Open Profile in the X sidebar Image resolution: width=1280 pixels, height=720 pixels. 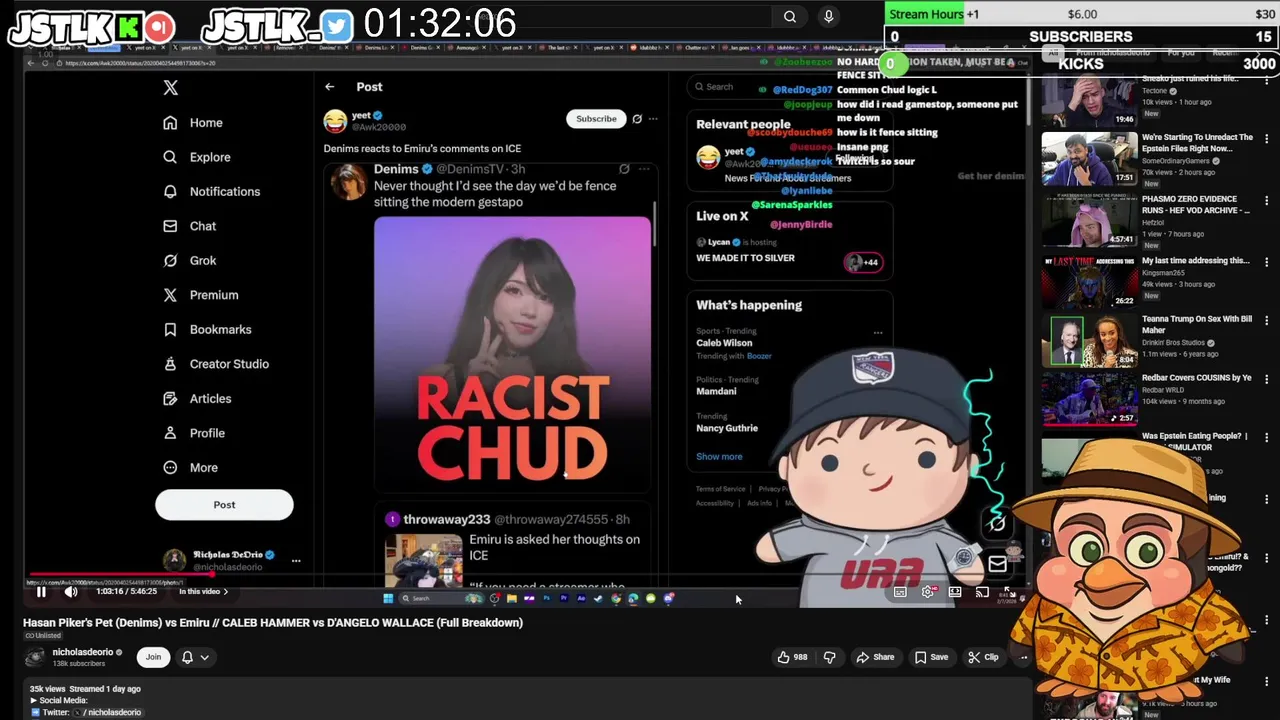tap(194, 433)
